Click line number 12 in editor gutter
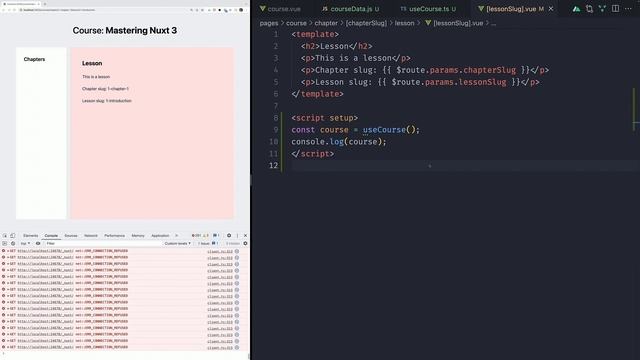 click(x=273, y=165)
